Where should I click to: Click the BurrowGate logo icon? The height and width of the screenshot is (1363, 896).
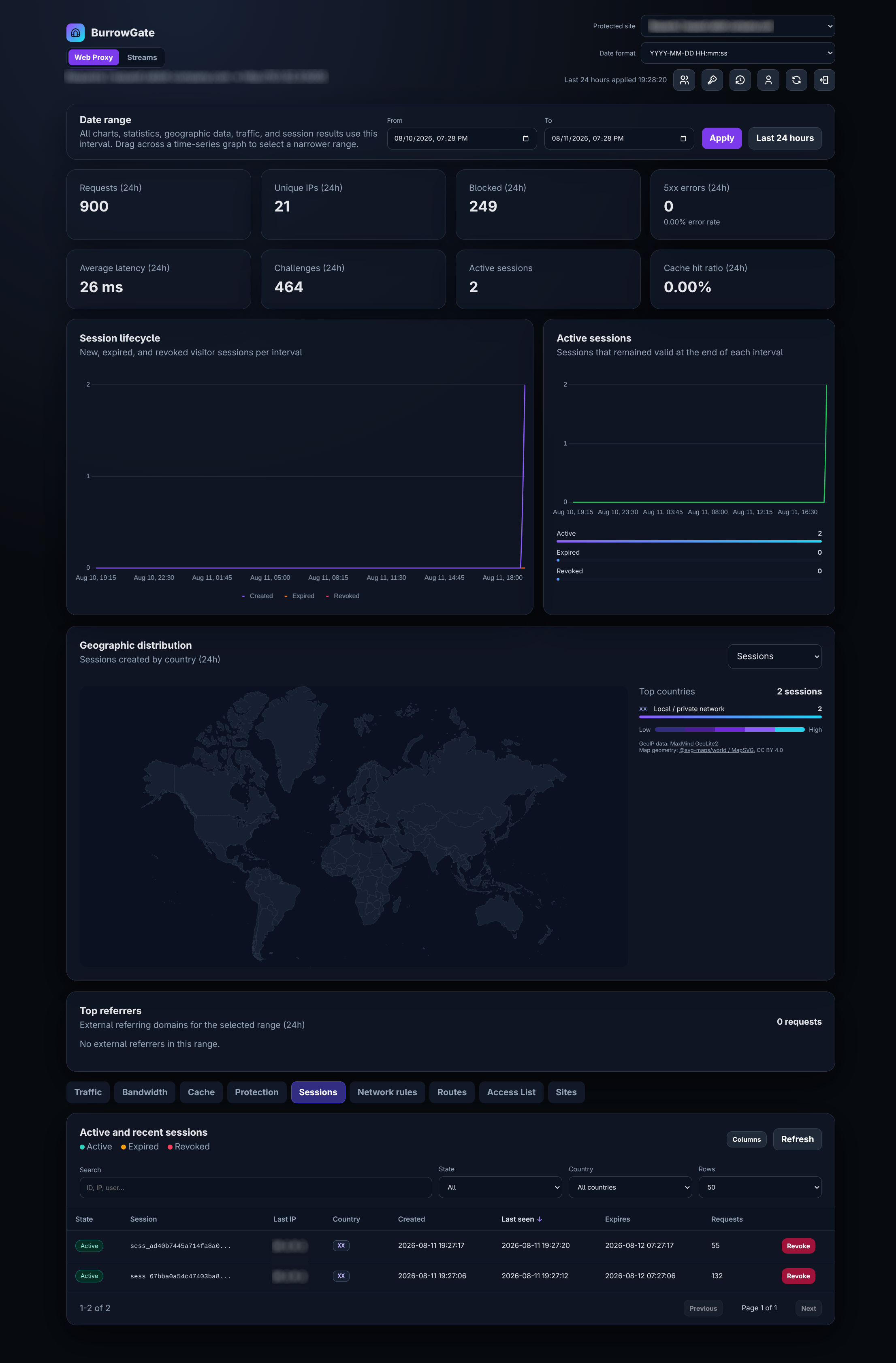75,33
